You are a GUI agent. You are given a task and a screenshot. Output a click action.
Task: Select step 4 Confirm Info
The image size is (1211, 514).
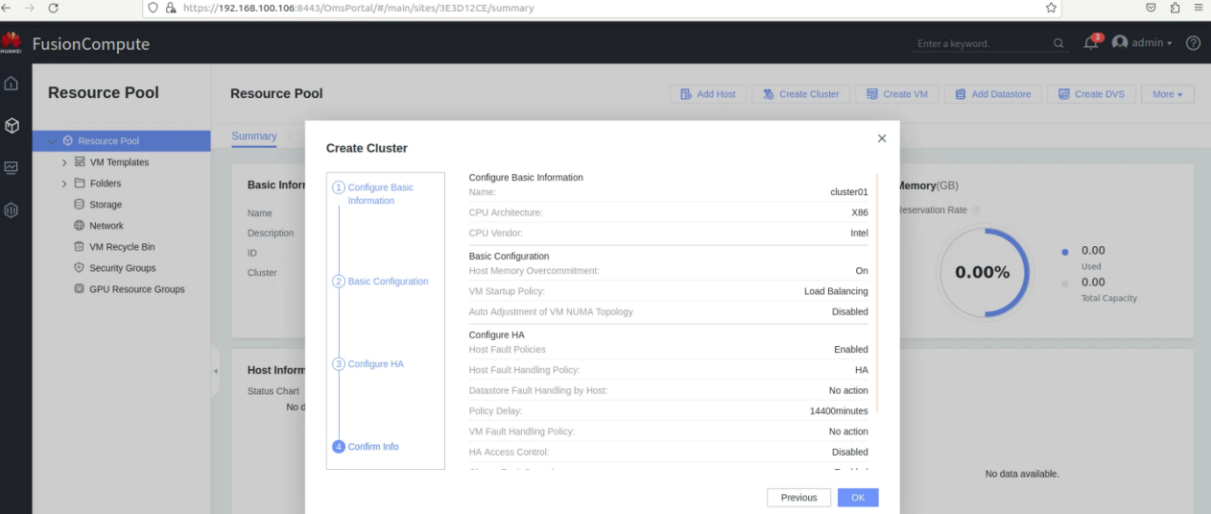pyautogui.click(x=365, y=447)
